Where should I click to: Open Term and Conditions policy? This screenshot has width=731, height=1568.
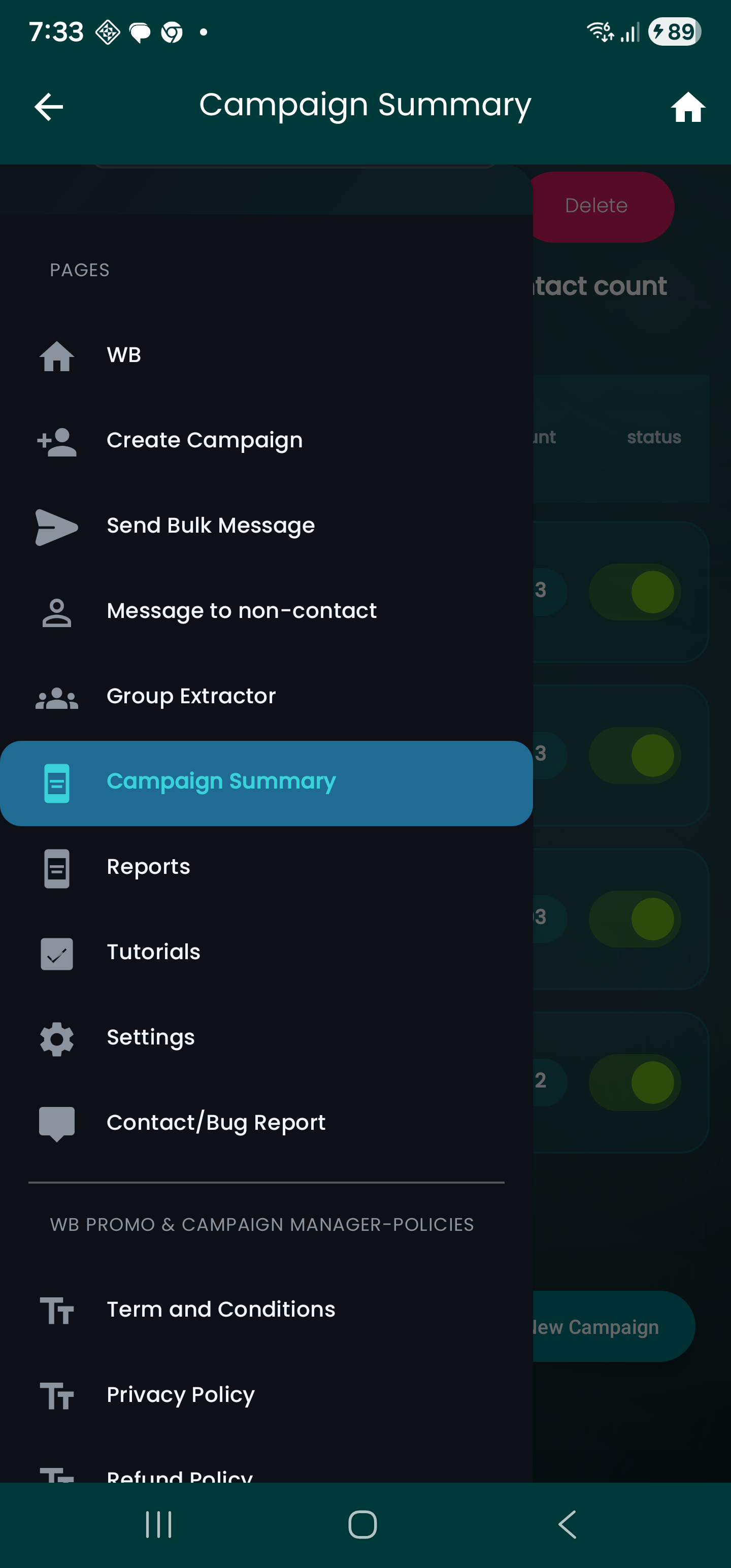click(x=220, y=1310)
